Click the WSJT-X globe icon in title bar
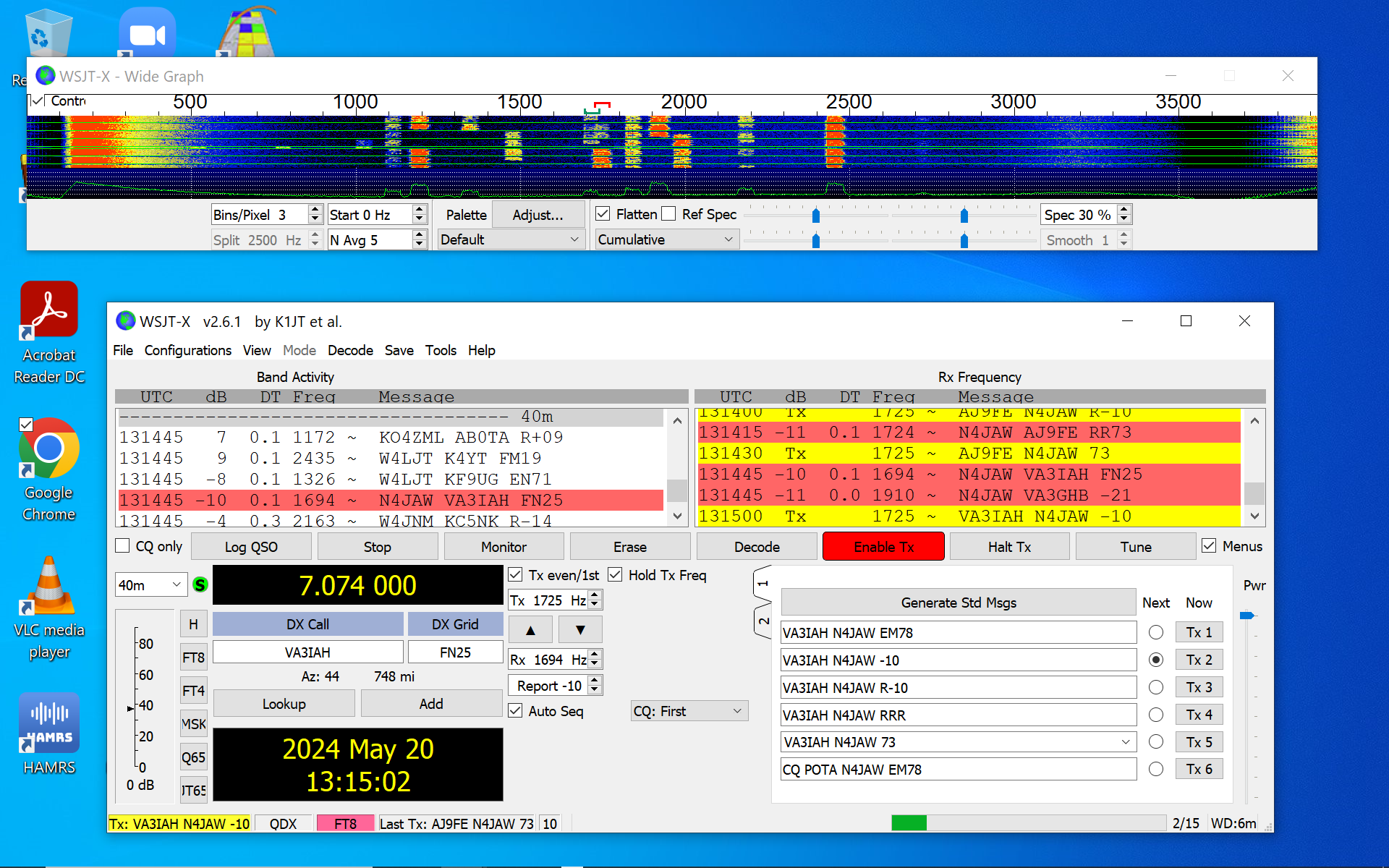Screen dimensions: 1389x868 pyautogui.click(x=126, y=320)
